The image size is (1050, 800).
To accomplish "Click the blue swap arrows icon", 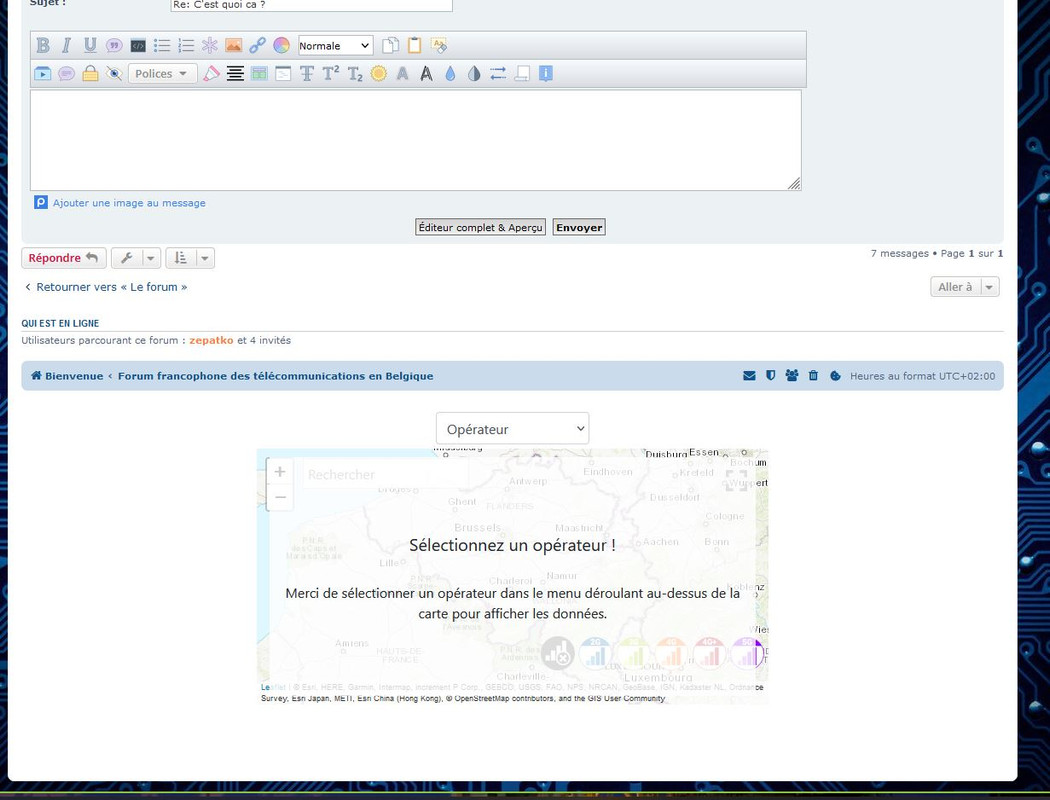I will coord(498,74).
